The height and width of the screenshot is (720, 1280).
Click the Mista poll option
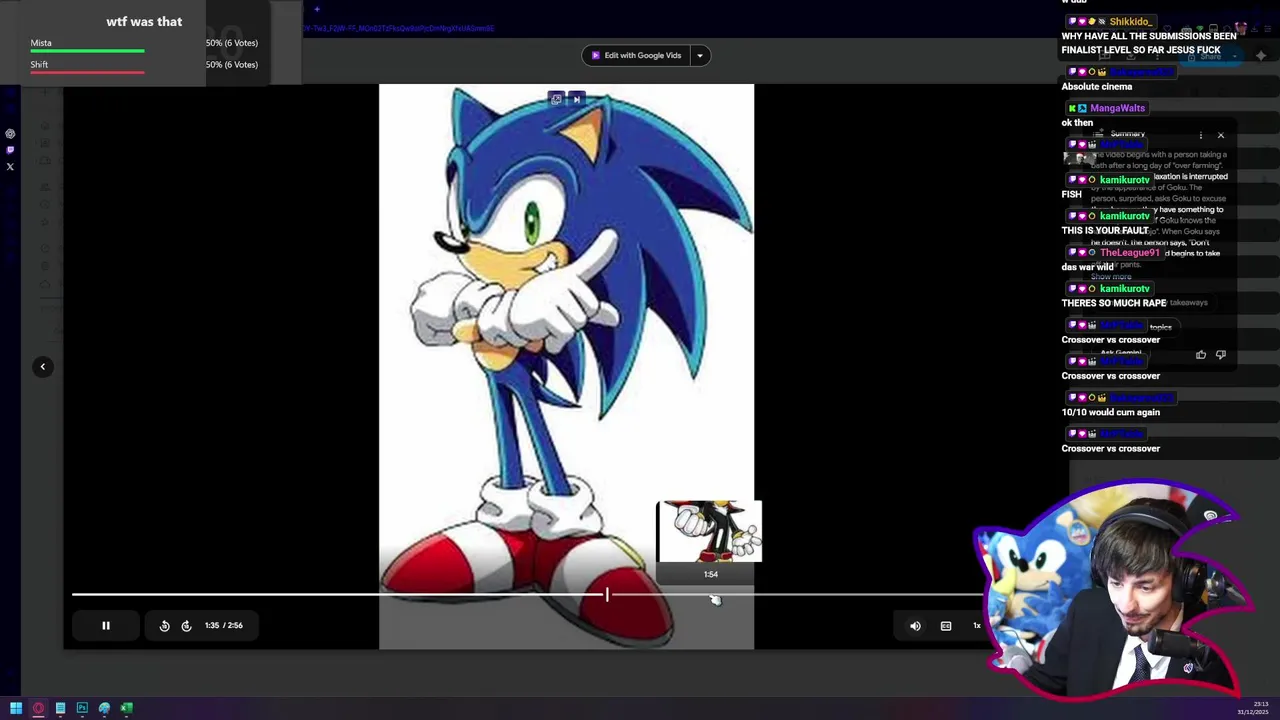point(144,44)
